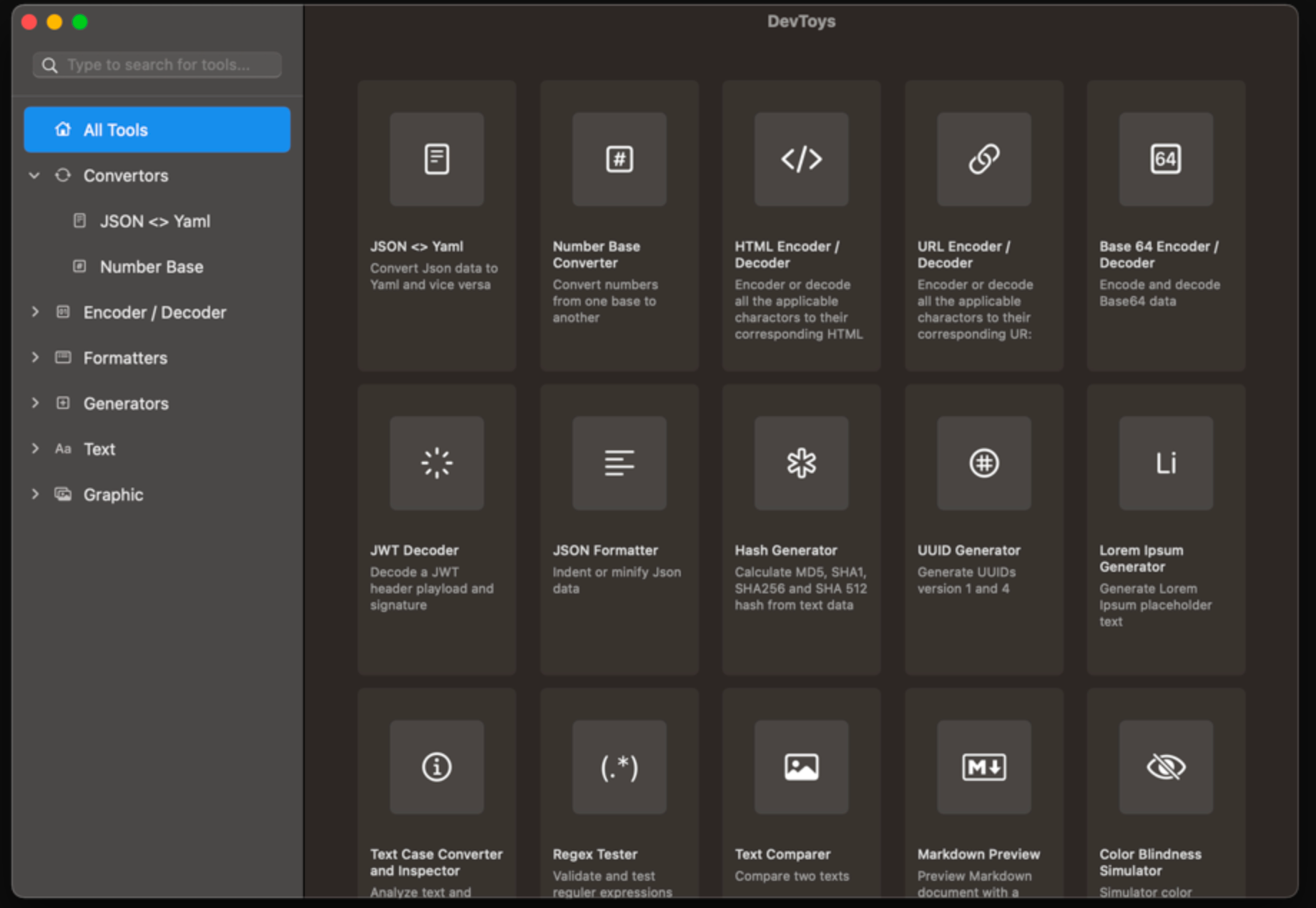
Task: Click the Convertors refresh-arrows icon
Action: coord(63,175)
